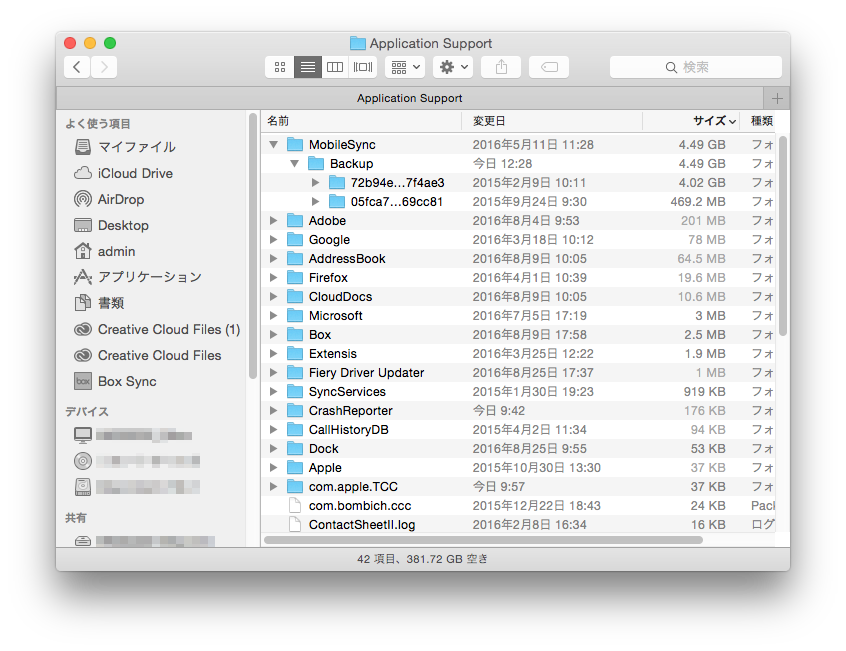Click the sidebar vertical scrollbar
The width and height of the screenshot is (846, 651).
253,246
